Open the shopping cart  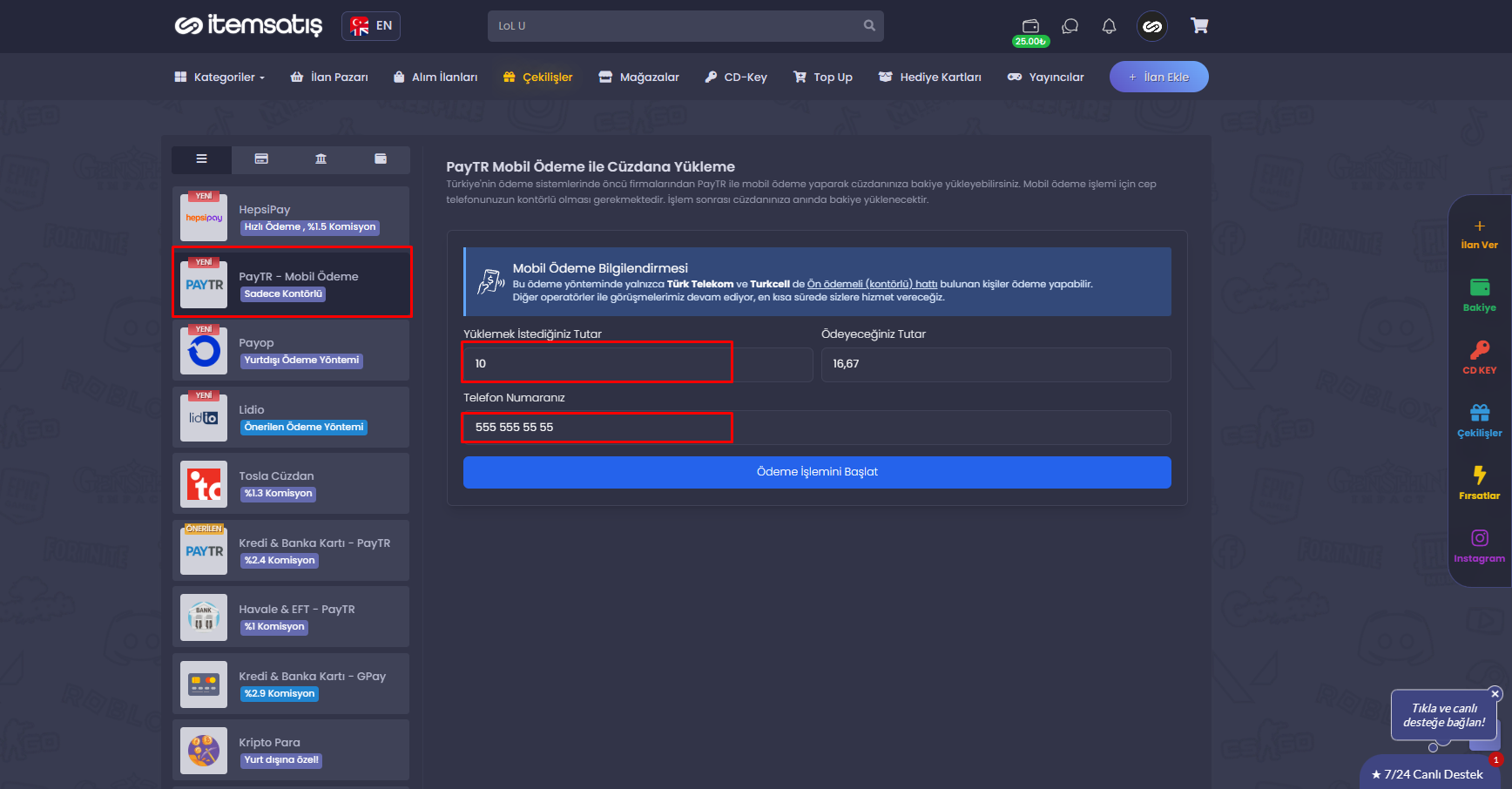1199,26
